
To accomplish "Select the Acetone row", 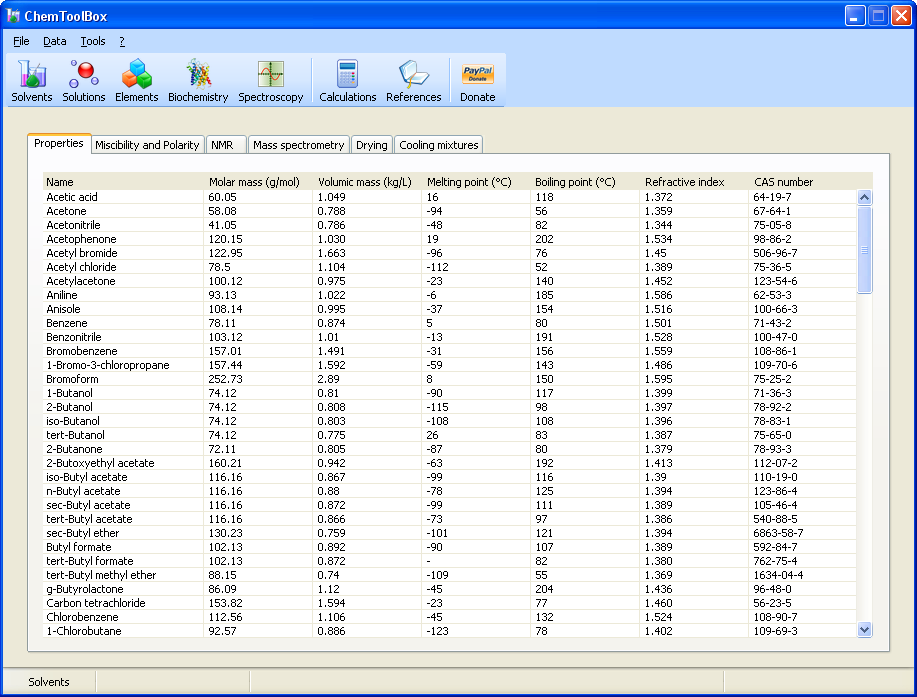I will click(450, 211).
